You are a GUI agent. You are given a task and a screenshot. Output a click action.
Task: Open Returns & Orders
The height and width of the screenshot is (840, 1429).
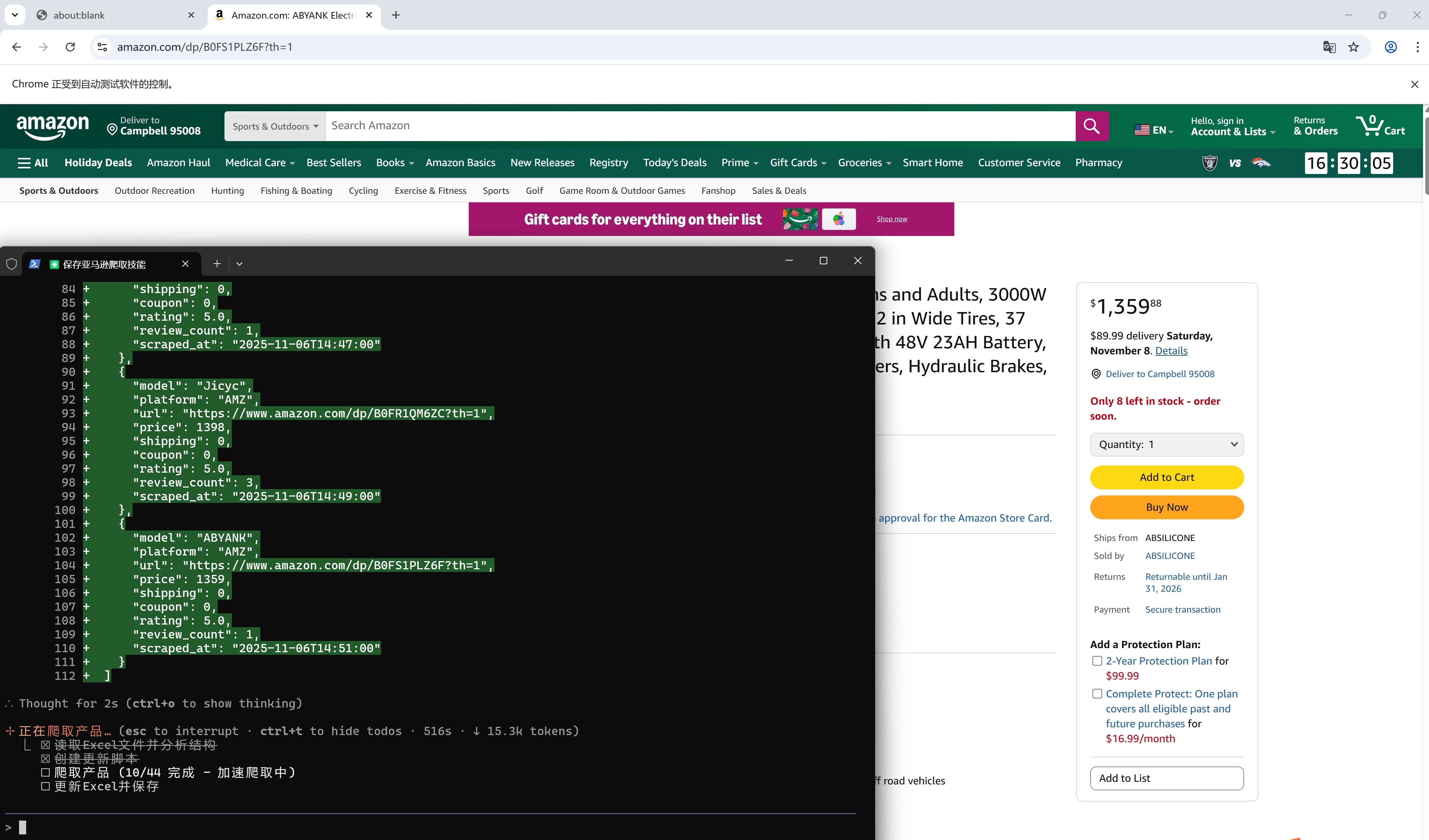coord(1315,126)
